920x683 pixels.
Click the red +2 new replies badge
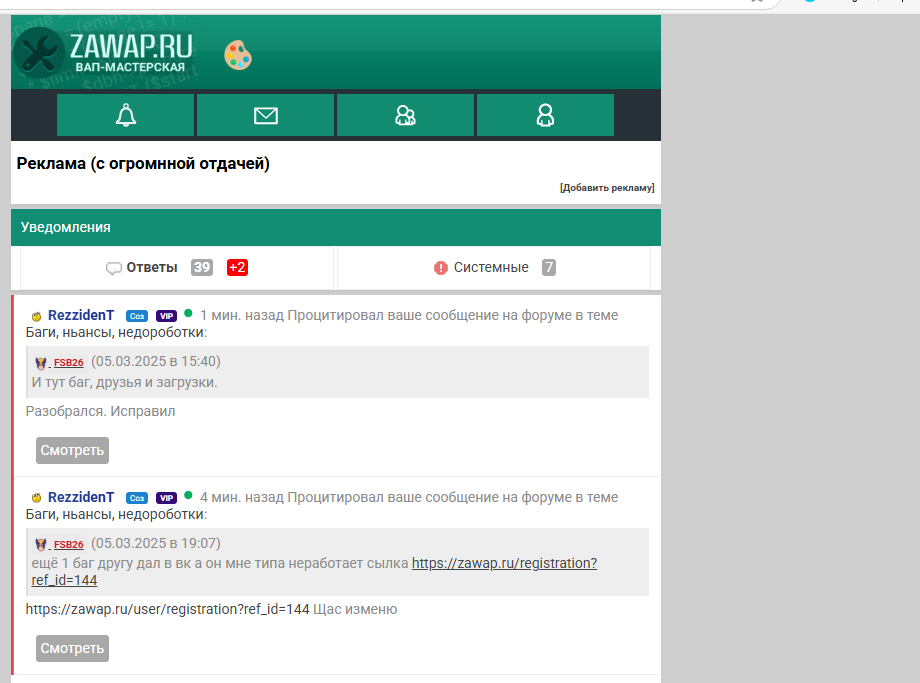(x=237, y=267)
